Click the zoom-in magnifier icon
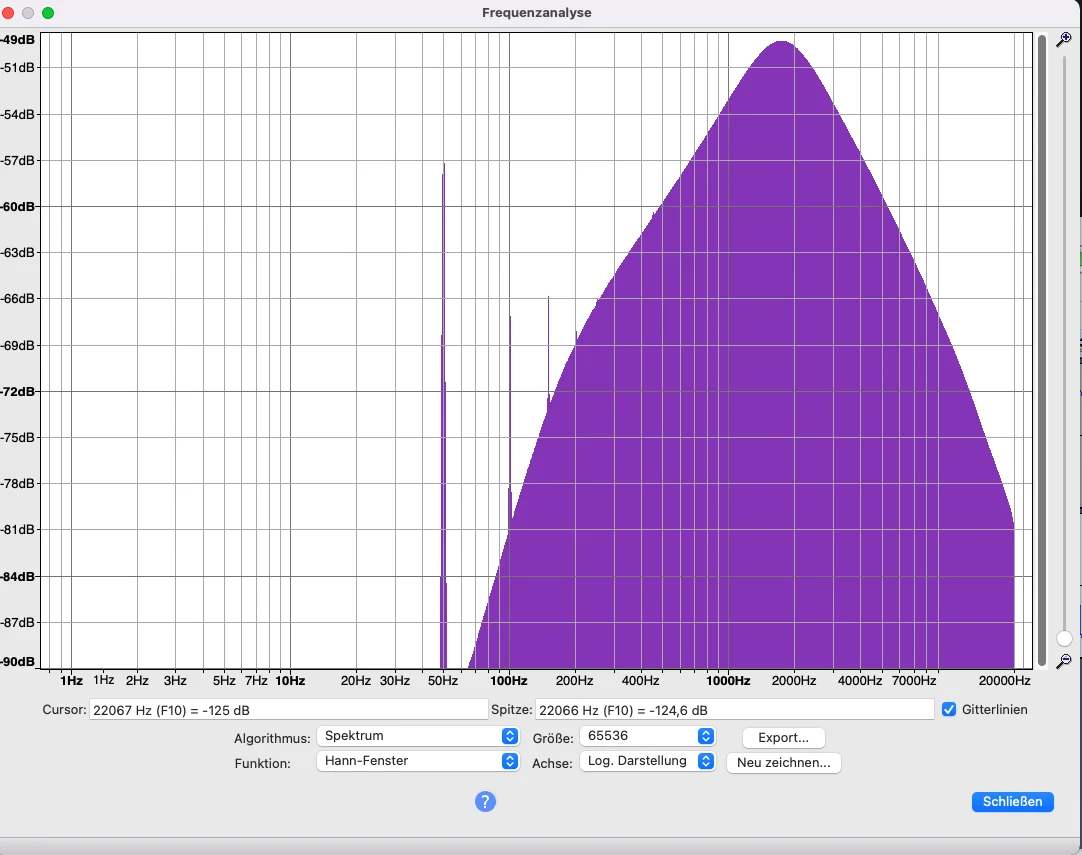This screenshot has height=855, width=1082. tap(1064, 40)
